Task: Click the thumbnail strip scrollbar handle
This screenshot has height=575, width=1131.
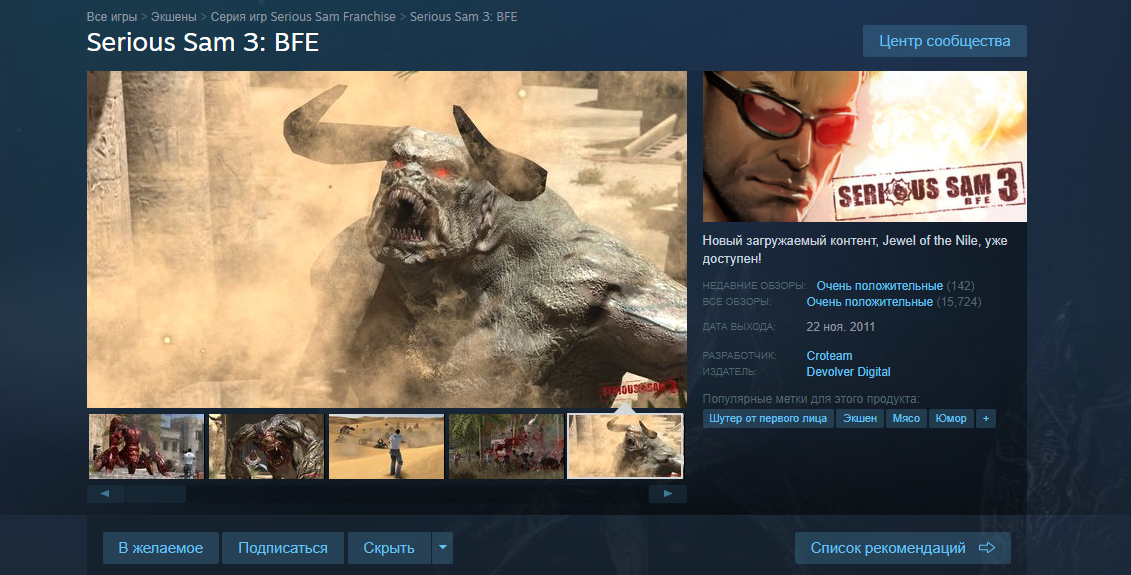Action: (x=156, y=493)
